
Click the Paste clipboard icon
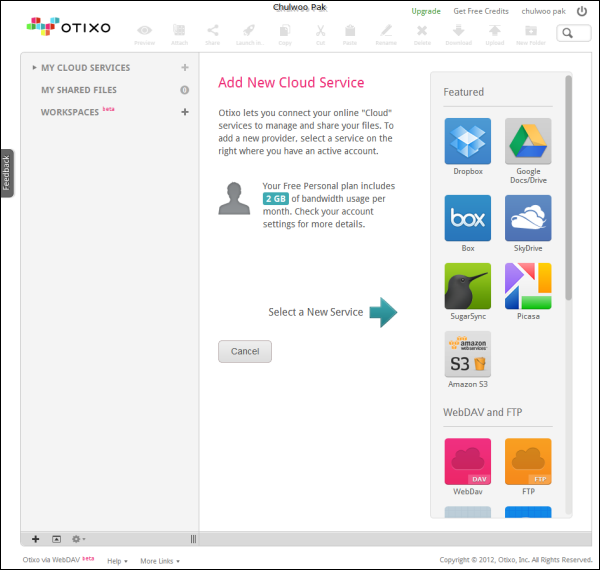[x=350, y=30]
